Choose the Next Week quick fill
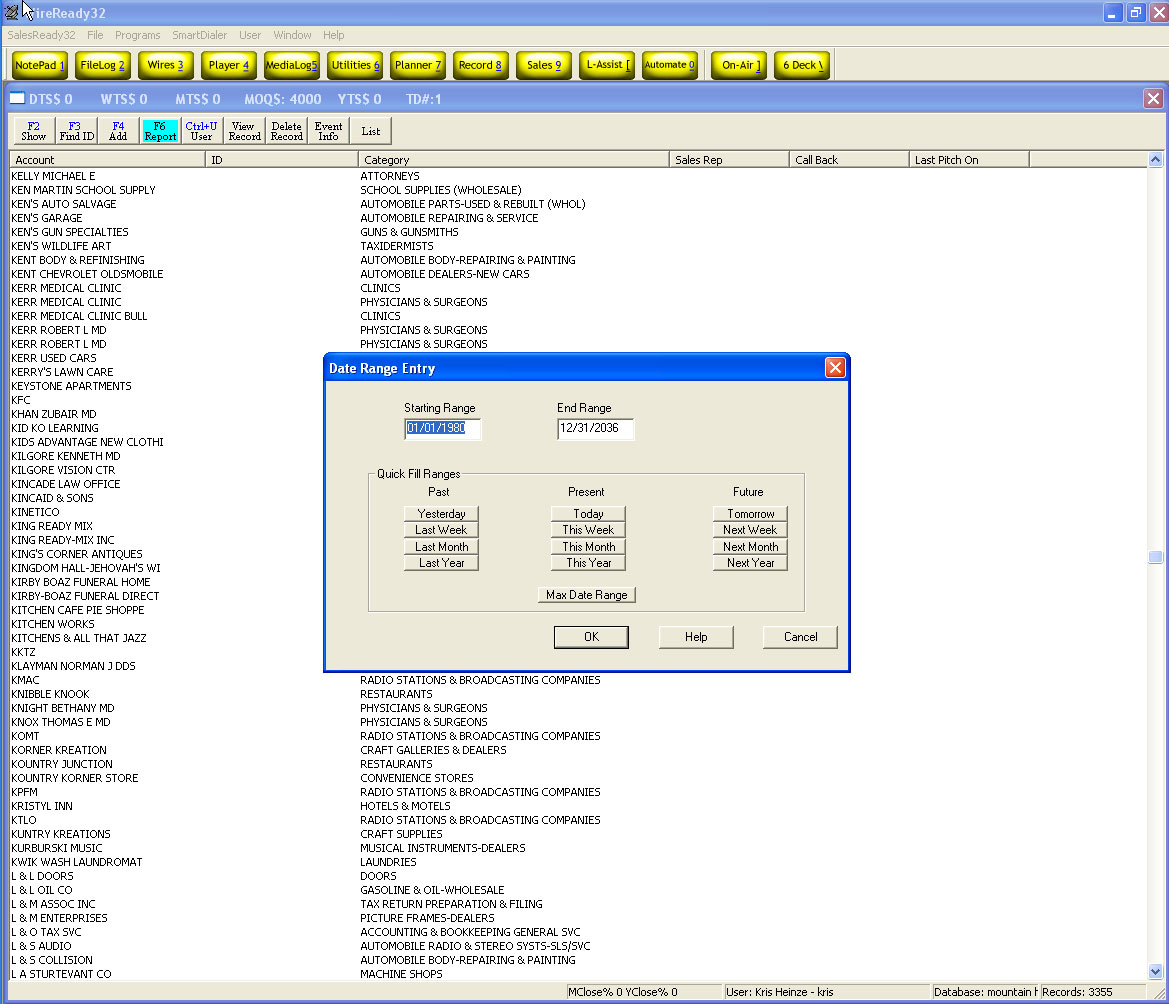The image size is (1169, 1004). 750,530
